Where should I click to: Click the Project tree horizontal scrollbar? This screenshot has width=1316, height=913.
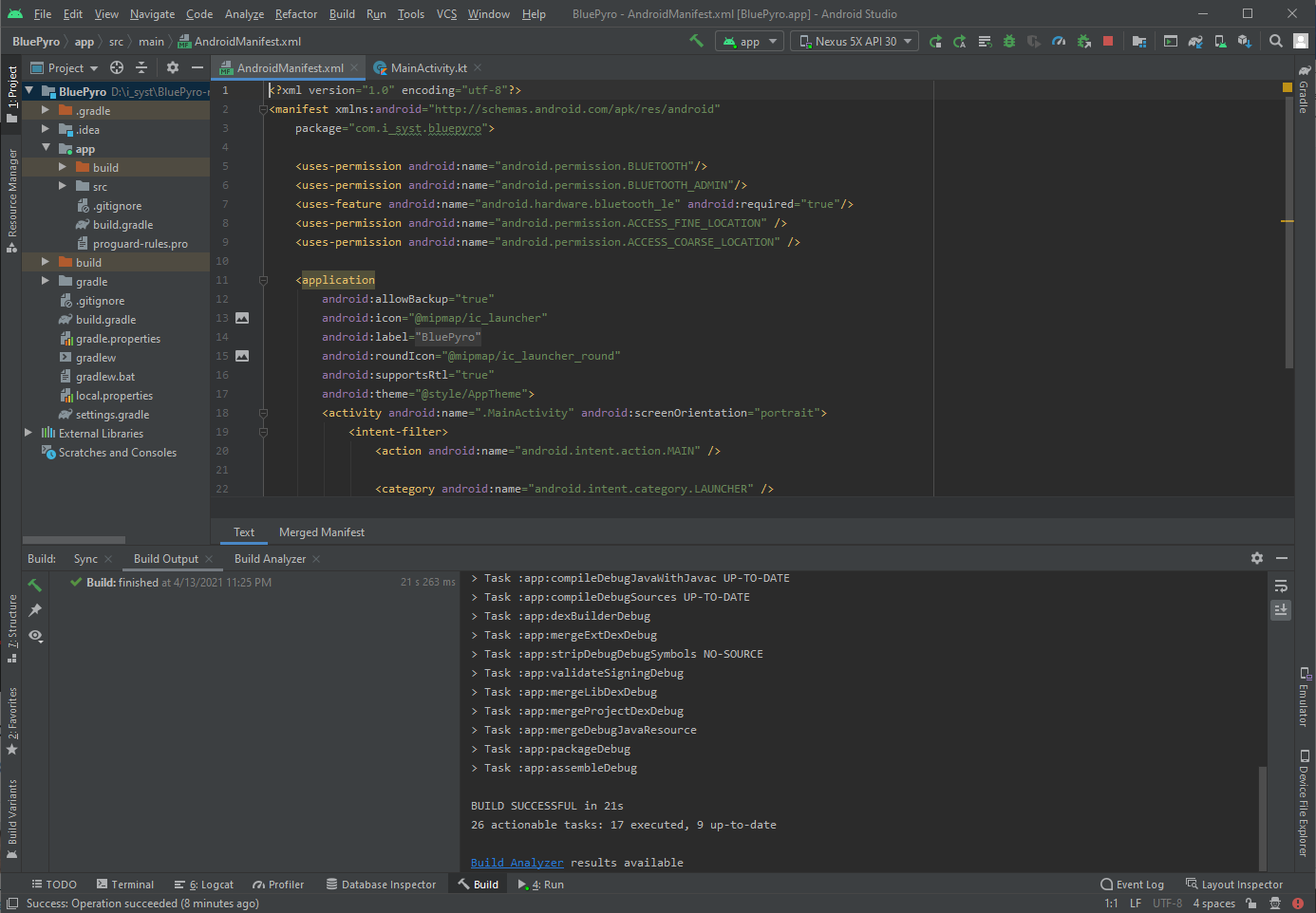coord(74,539)
